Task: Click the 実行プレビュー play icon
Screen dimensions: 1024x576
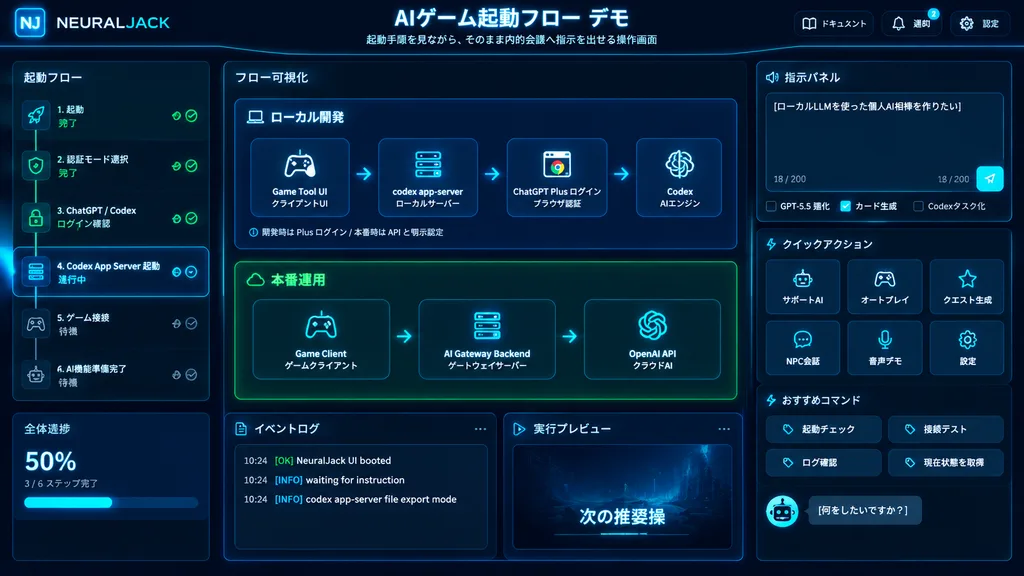Action: click(519, 429)
